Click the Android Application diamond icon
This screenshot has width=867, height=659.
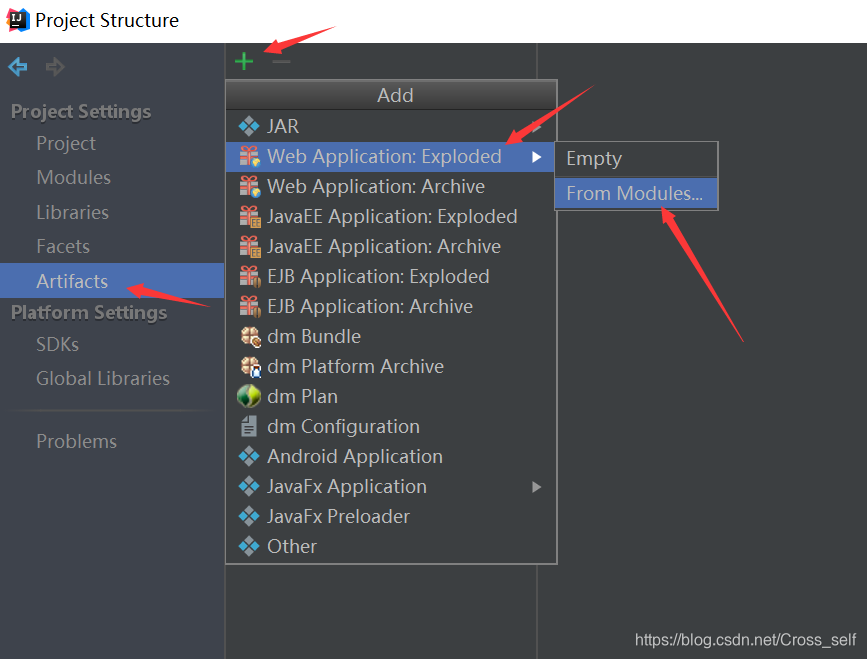click(249, 457)
